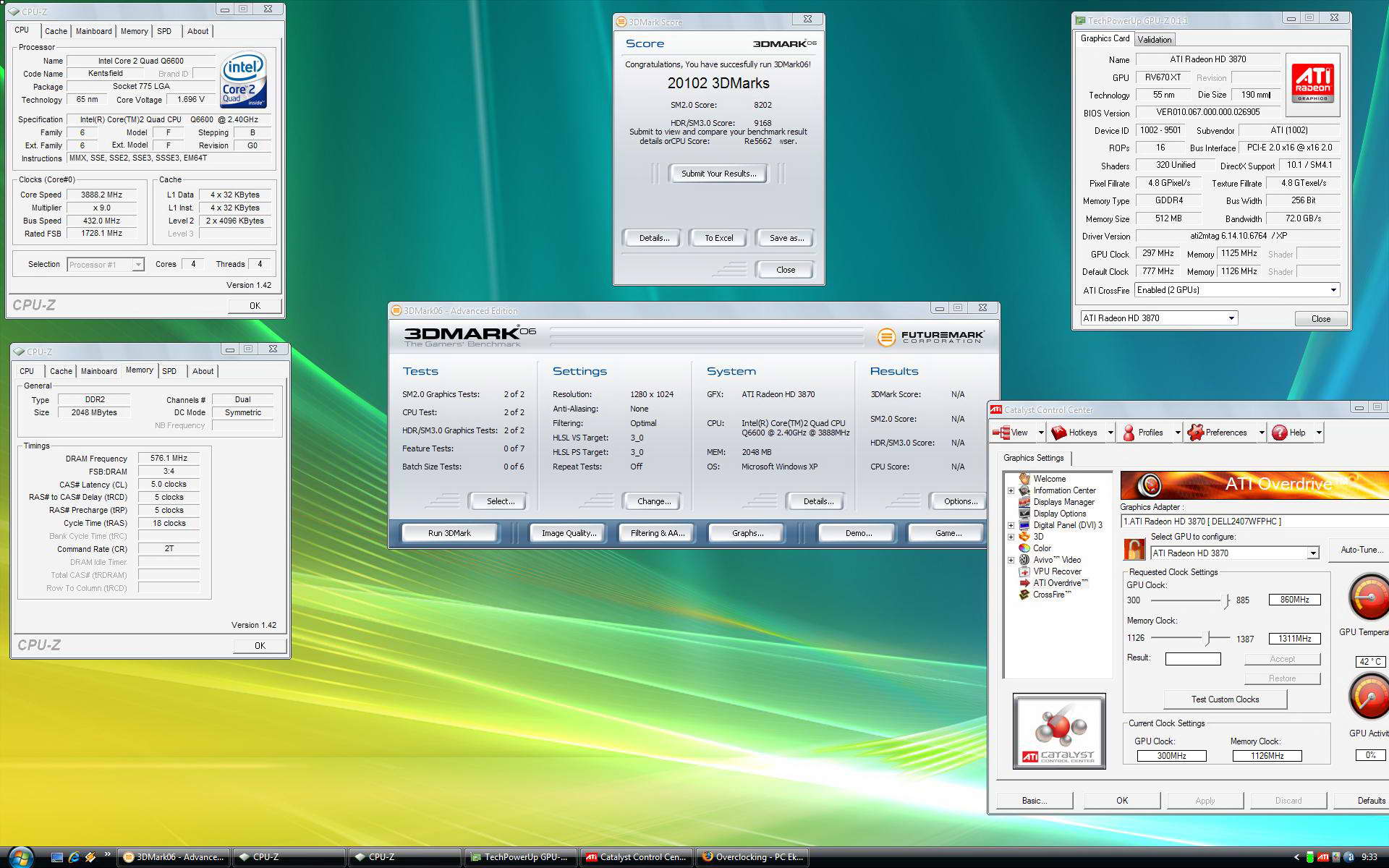
Task: Select the CrossFire icon in tree
Action: coord(1024,594)
